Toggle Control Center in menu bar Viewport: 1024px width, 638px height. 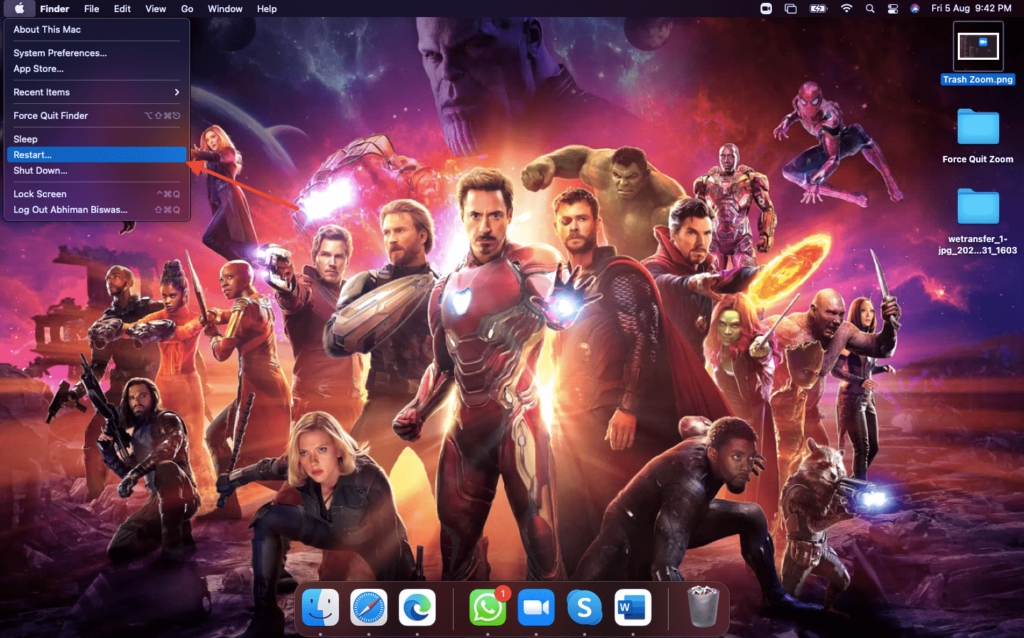pyautogui.click(x=891, y=9)
